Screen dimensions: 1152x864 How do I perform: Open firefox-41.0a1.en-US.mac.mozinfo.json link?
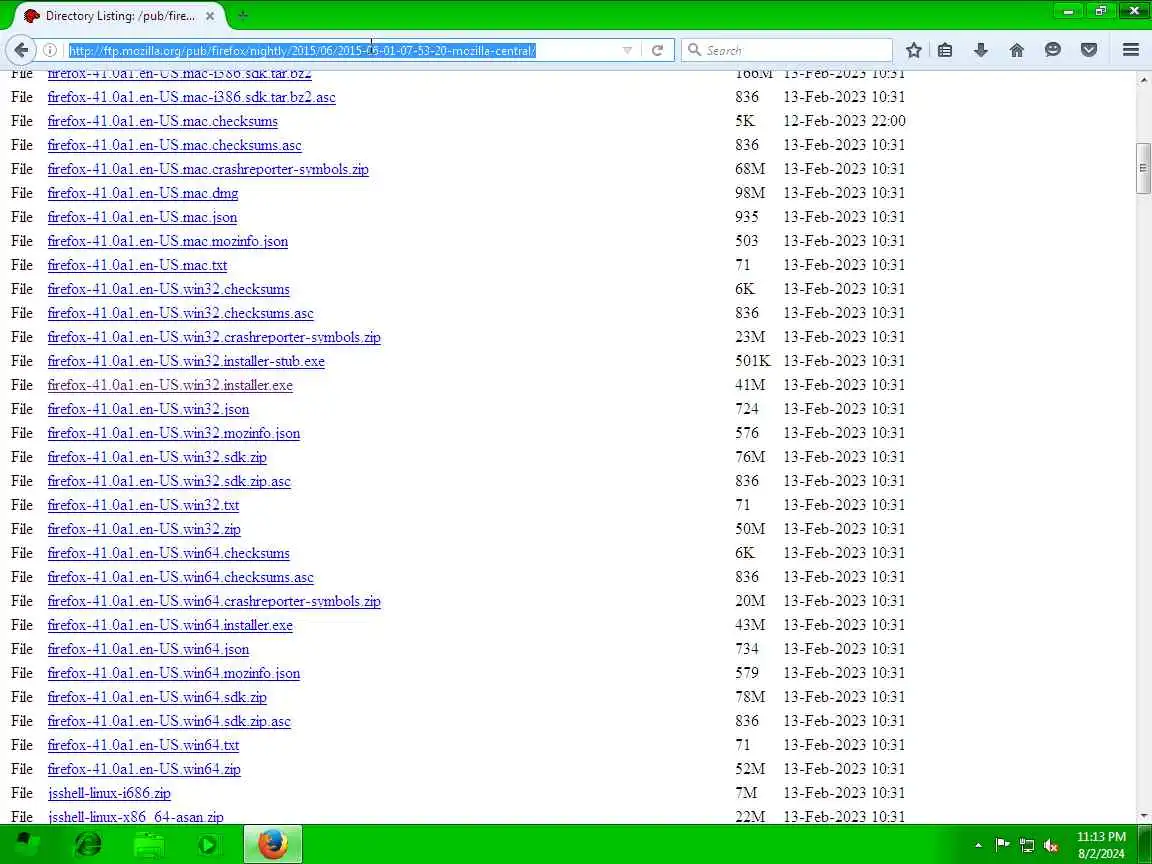click(x=168, y=241)
